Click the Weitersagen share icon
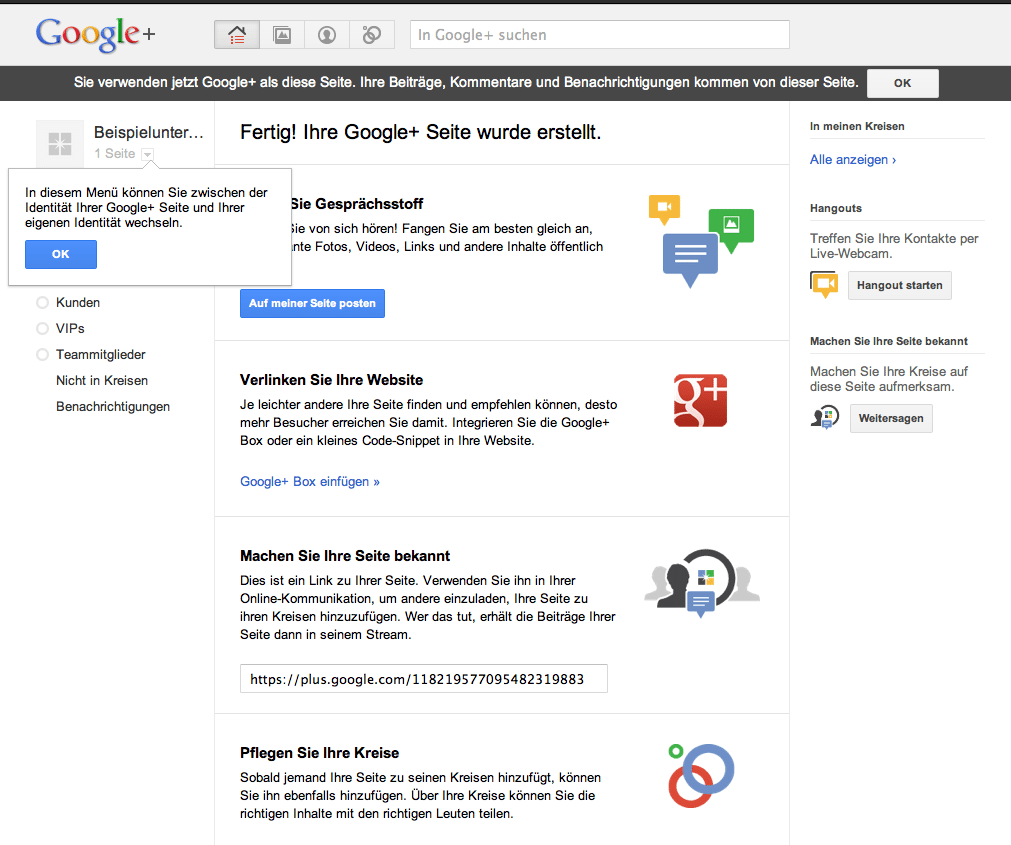Viewport: 1011px width, 845px height. coord(825,418)
